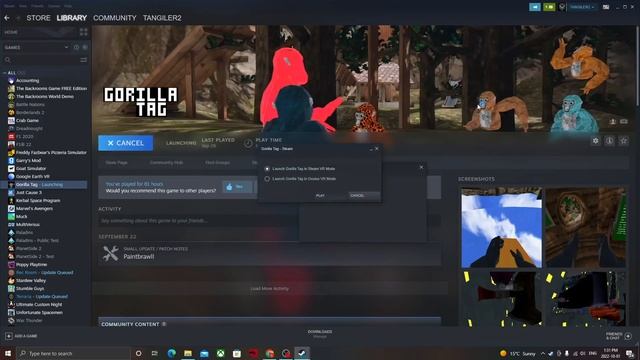Add Gorilla Tag to favorites with star

click(x=623, y=141)
